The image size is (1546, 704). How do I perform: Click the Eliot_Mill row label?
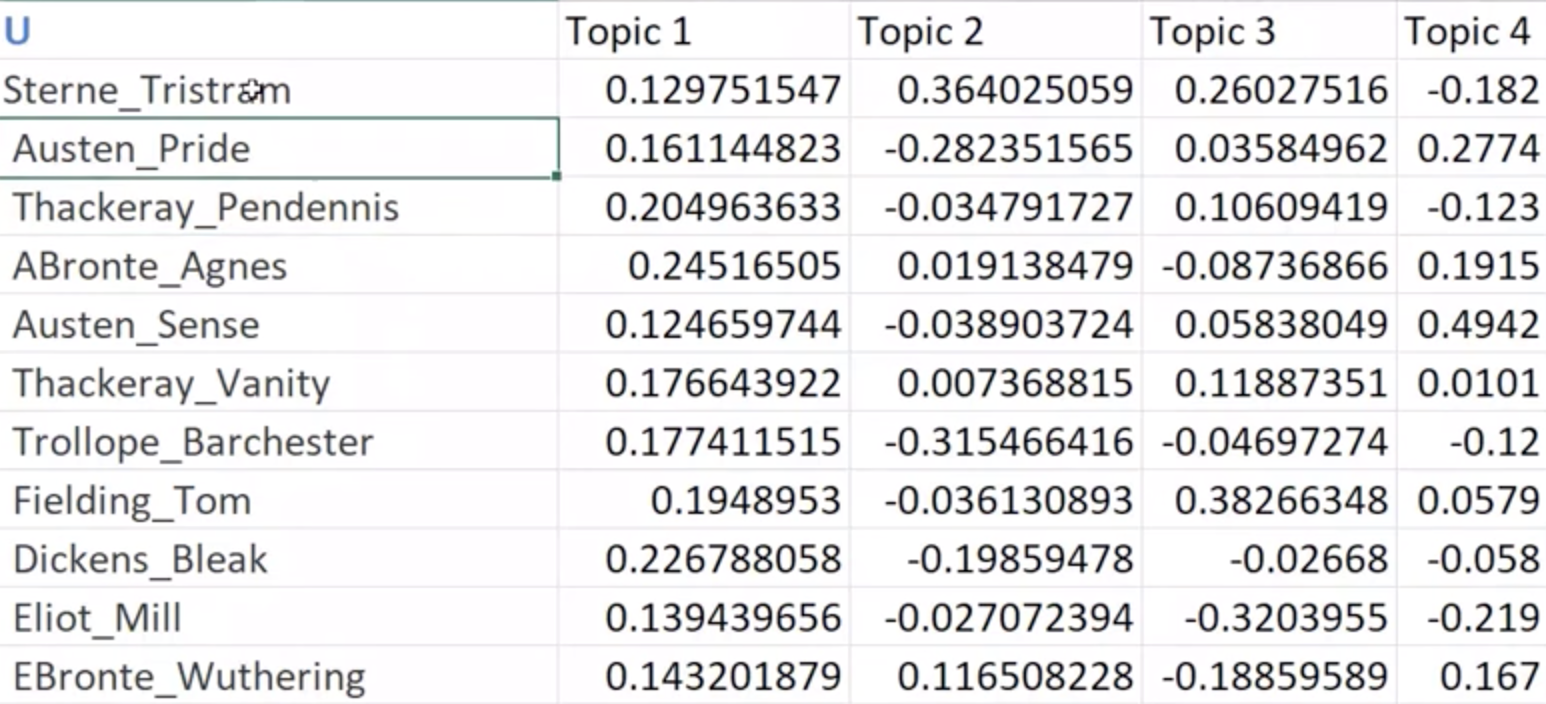[97, 618]
